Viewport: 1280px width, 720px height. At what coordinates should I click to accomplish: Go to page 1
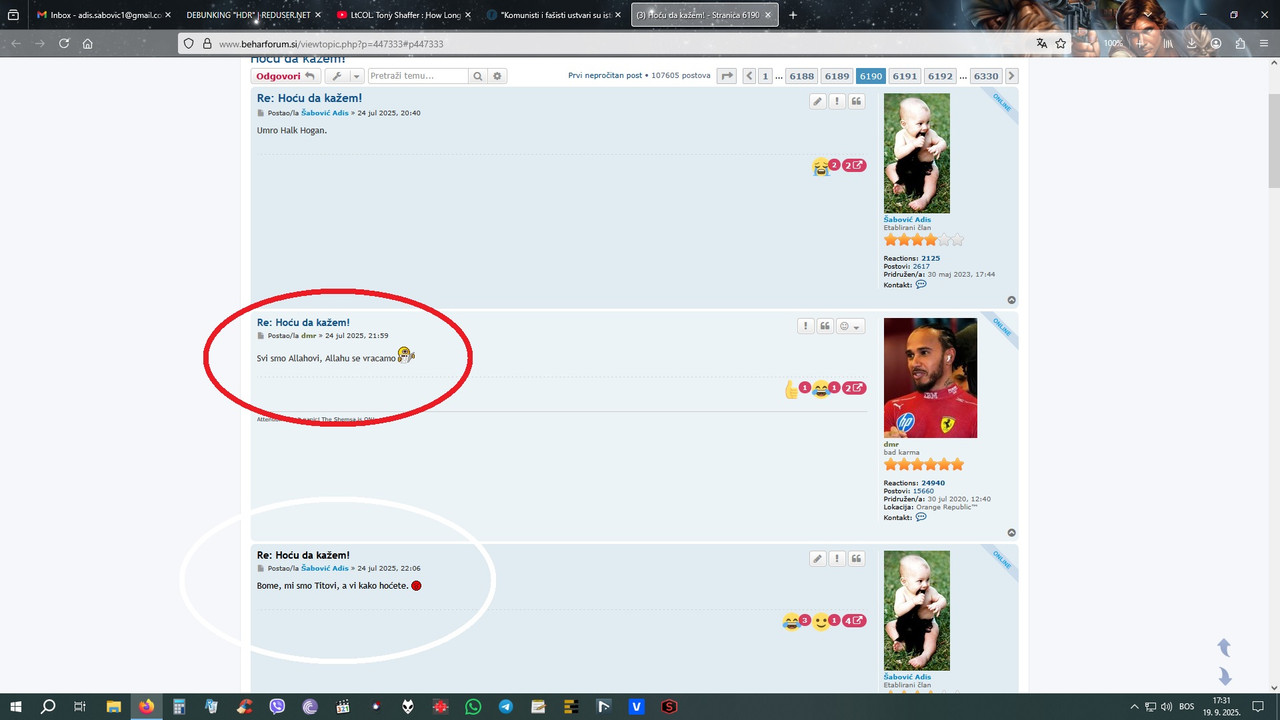765,76
